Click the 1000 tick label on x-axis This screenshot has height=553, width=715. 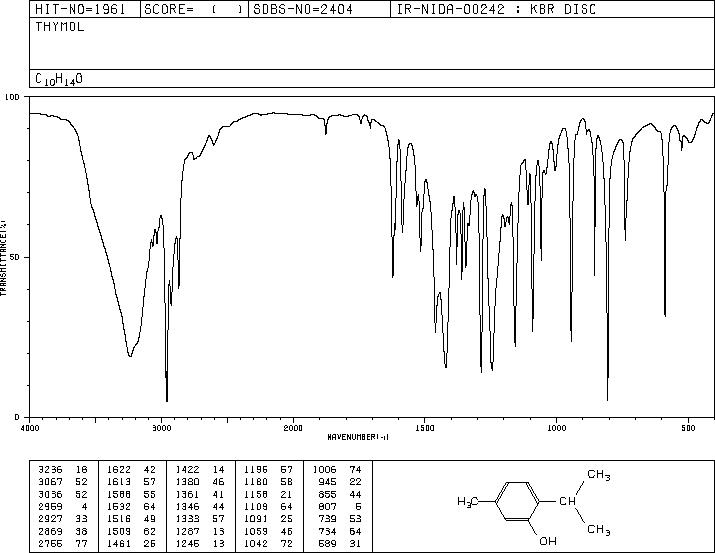coord(556,428)
